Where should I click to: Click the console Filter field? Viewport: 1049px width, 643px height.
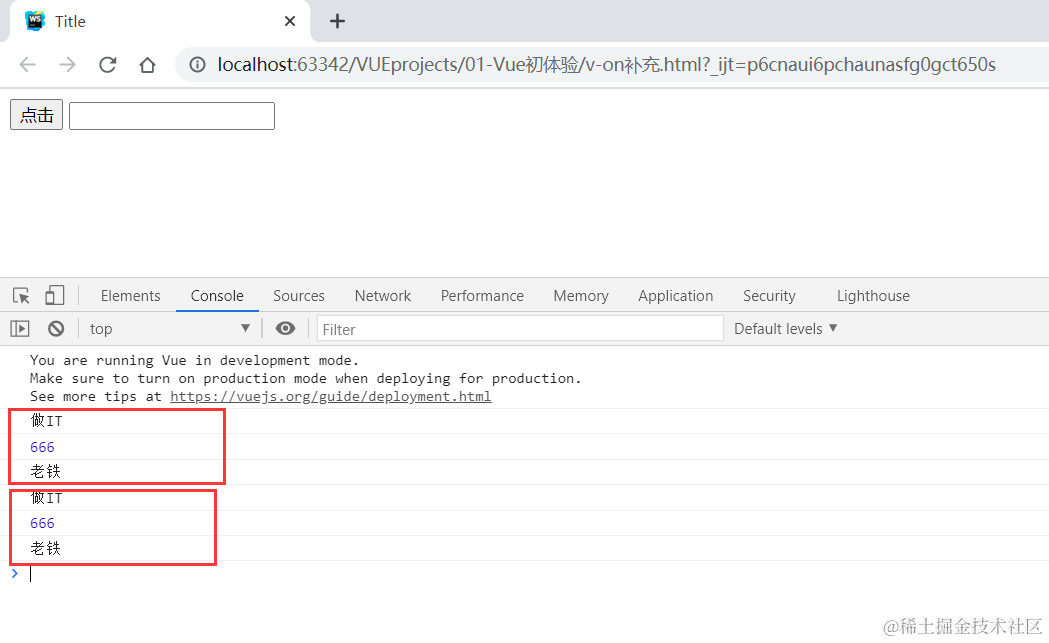(520, 329)
